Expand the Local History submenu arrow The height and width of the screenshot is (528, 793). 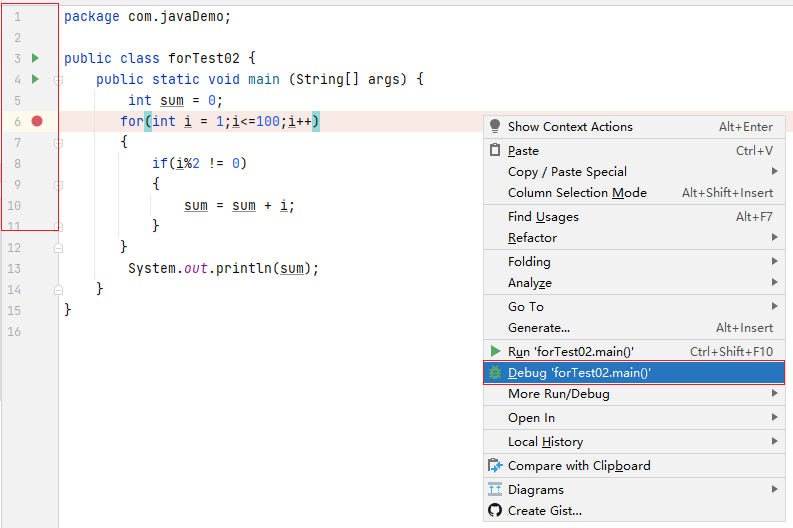pos(774,441)
